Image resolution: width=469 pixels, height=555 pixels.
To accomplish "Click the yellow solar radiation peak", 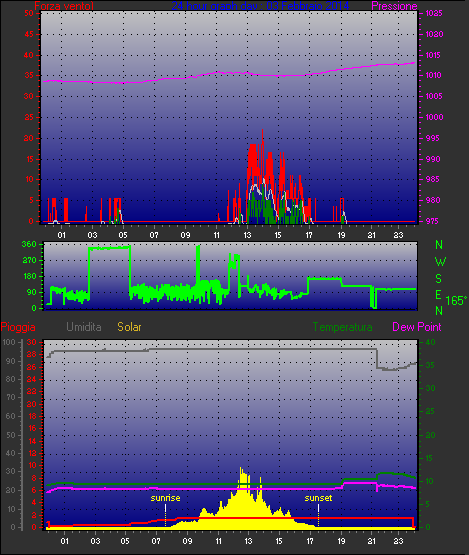I will pos(241,469).
